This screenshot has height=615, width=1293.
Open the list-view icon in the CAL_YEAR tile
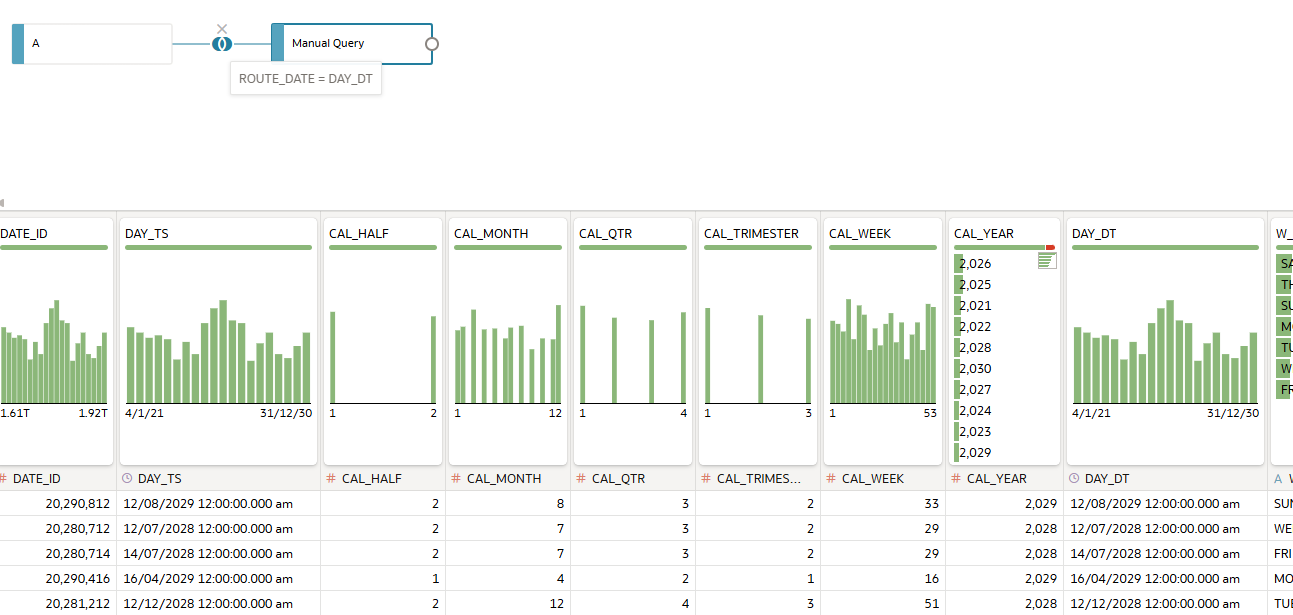tap(1047, 261)
